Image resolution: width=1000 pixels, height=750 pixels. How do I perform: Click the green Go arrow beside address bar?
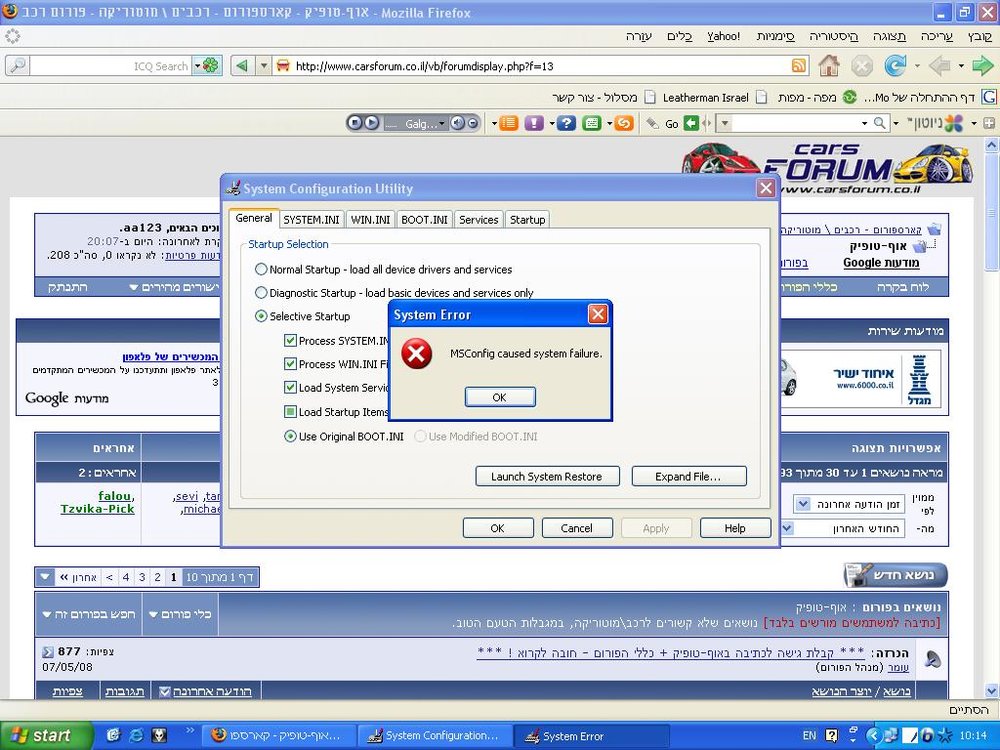(x=242, y=66)
